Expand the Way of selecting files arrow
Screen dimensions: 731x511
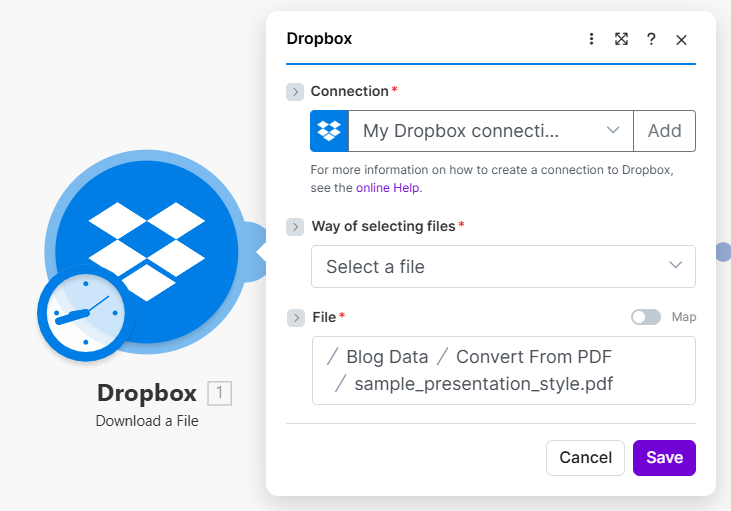pos(295,227)
